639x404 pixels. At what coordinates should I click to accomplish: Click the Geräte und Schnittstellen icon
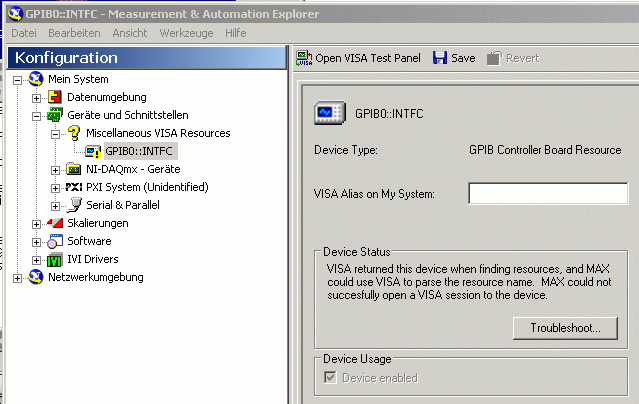(x=55, y=115)
